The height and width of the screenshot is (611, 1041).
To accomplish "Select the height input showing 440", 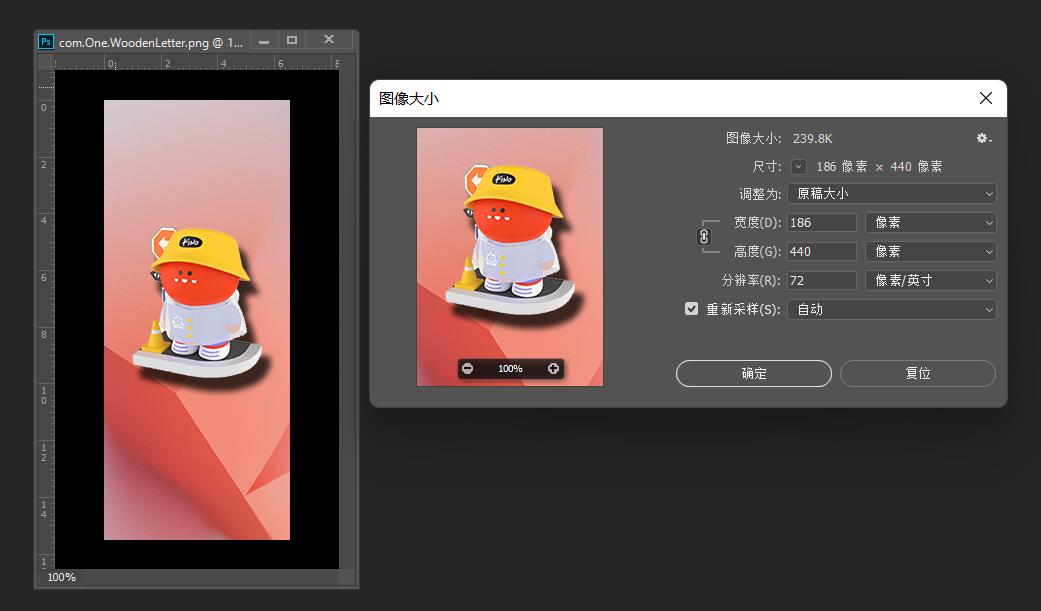I will (x=821, y=251).
